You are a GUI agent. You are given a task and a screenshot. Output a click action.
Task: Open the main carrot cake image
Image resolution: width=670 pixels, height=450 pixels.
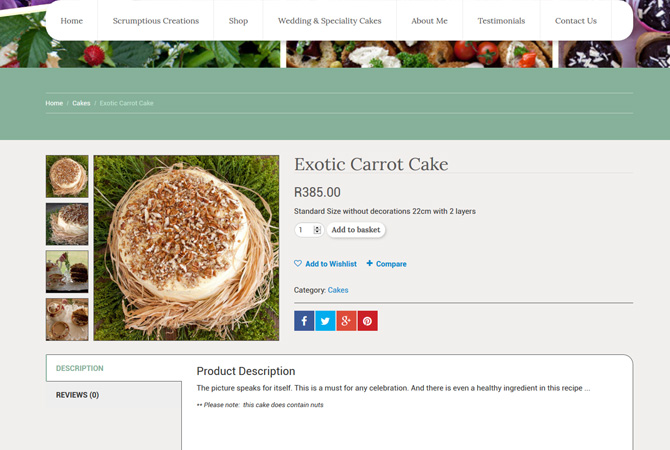(x=186, y=248)
